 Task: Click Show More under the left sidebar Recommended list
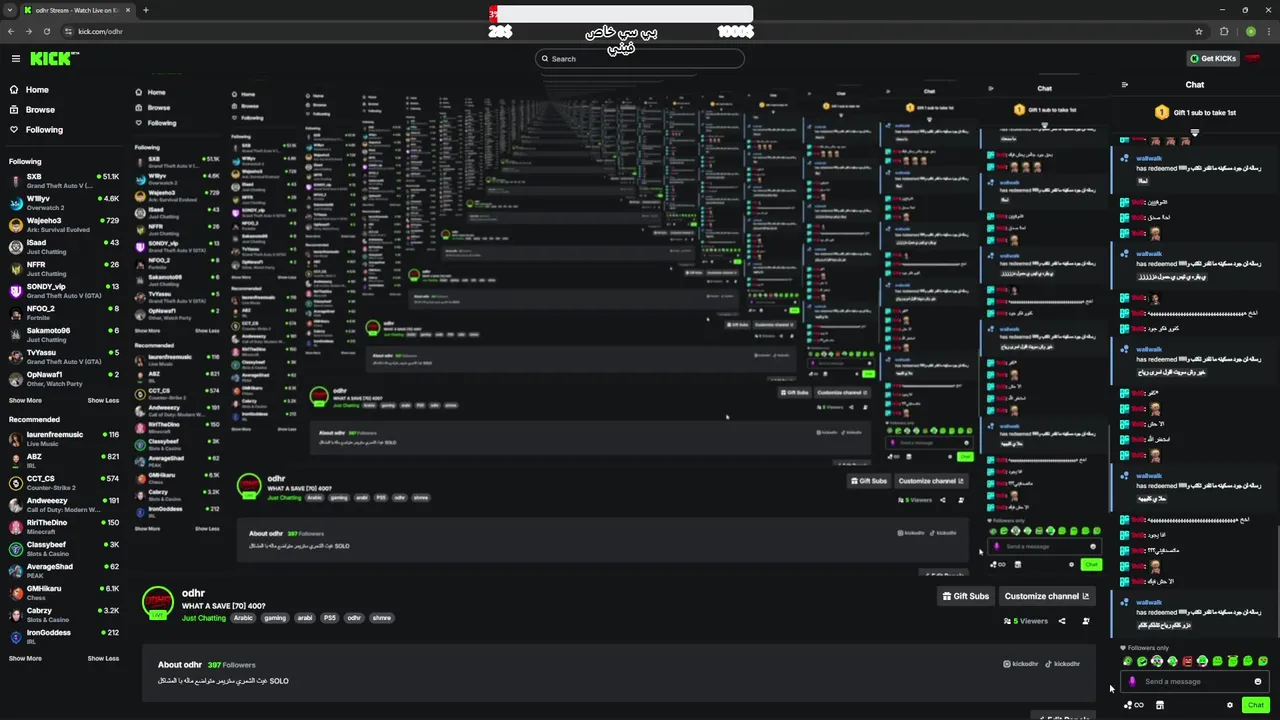click(25, 658)
